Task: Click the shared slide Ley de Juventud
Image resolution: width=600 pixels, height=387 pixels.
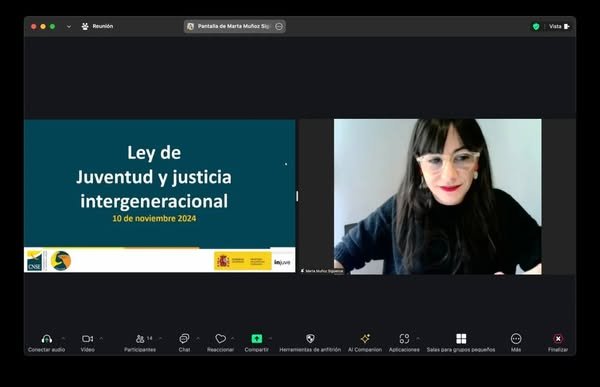Action: click(160, 196)
